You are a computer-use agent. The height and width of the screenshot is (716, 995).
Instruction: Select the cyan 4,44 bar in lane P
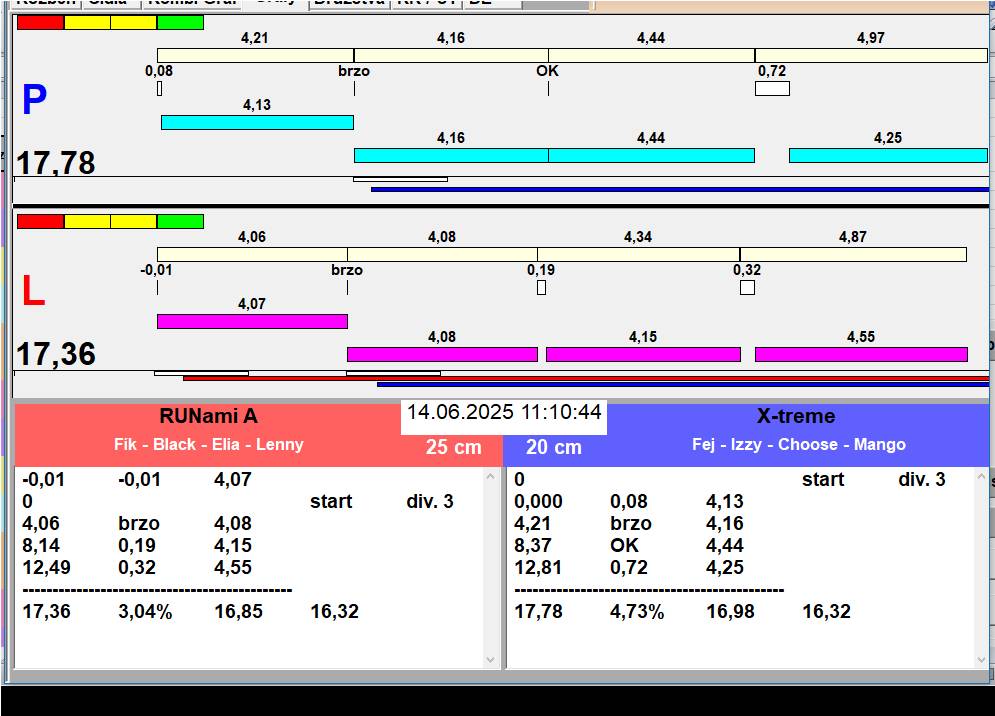(652, 156)
